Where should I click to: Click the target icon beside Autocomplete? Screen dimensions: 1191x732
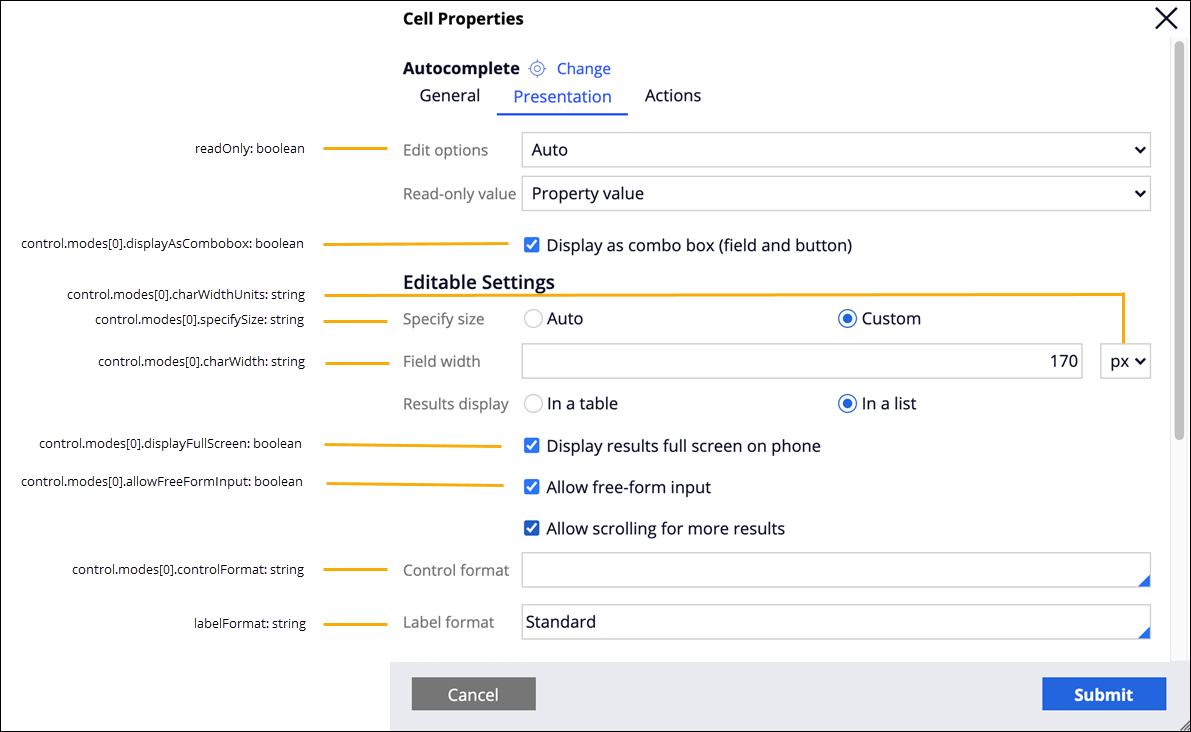(x=537, y=69)
